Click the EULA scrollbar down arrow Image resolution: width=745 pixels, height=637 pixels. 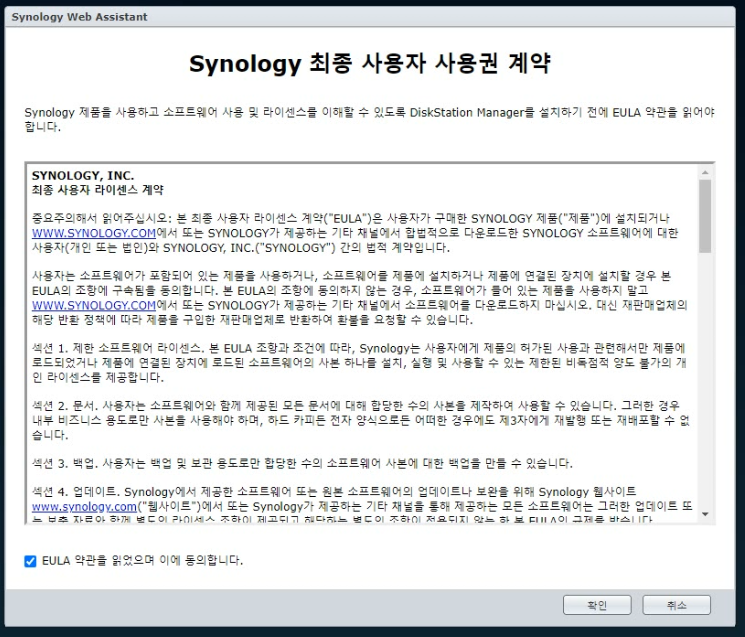[x=705, y=514]
